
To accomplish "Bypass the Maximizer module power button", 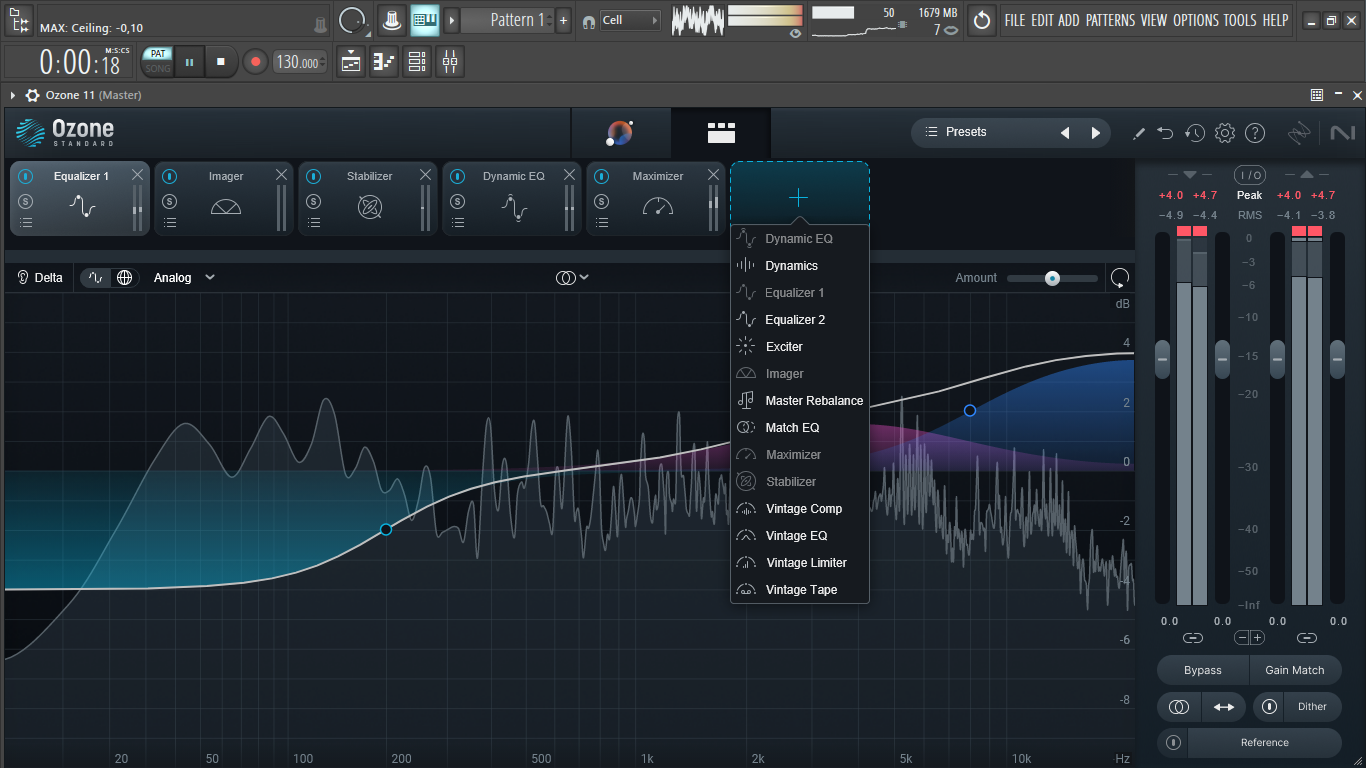I will [x=601, y=176].
